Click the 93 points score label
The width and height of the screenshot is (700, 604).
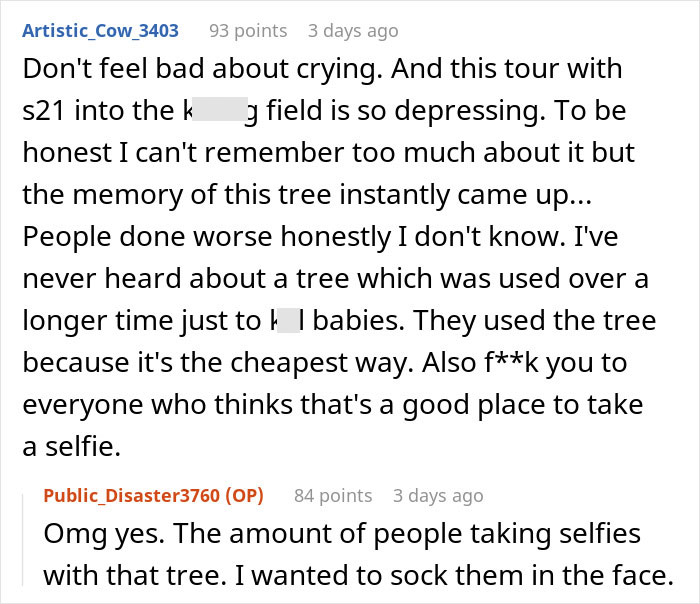click(247, 31)
